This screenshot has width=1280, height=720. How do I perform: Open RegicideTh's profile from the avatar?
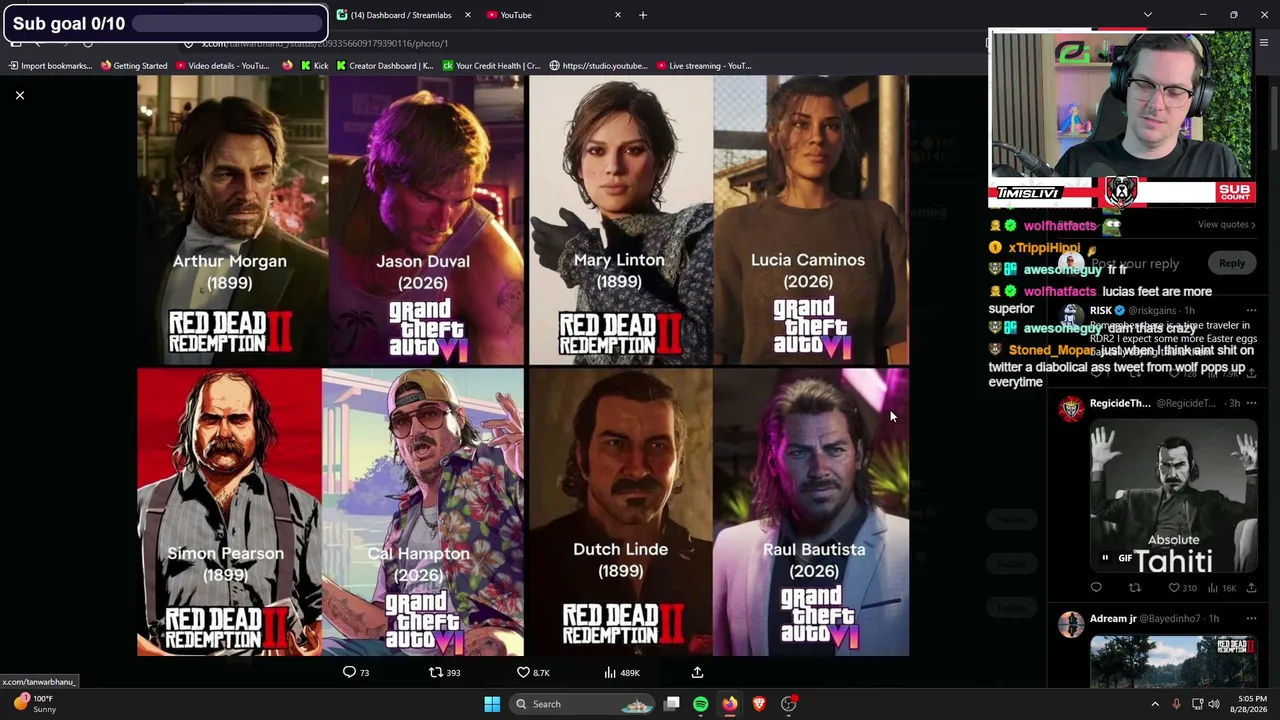pos(1071,408)
